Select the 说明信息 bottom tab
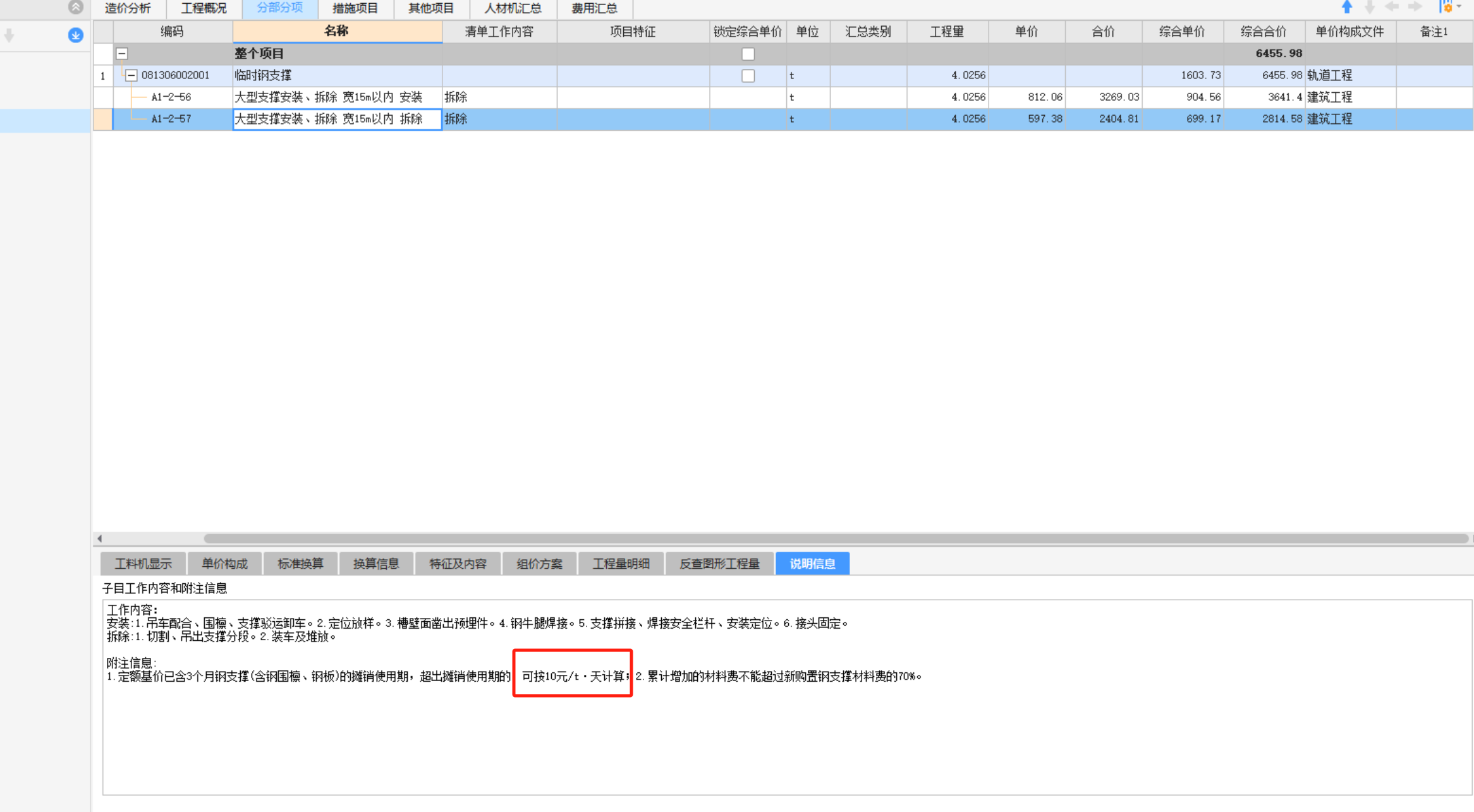 tap(812, 563)
